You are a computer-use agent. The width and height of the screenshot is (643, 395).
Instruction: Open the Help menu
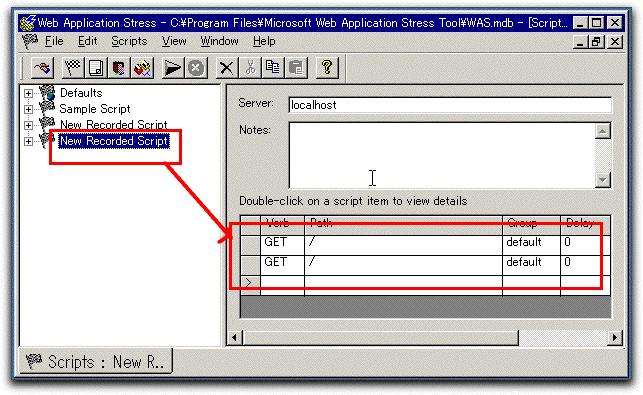tap(264, 41)
